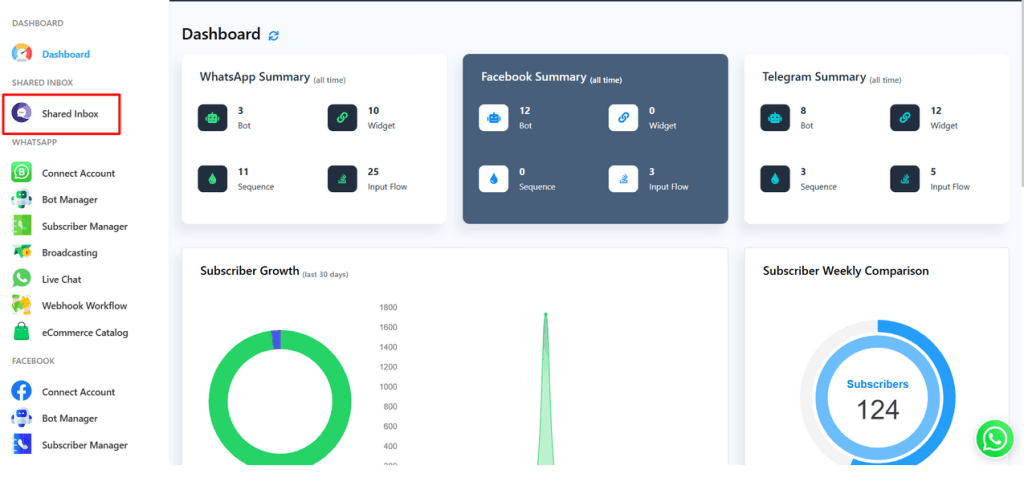Image resolution: width=1024 pixels, height=478 pixels.
Task: Click the Subscribers 124 weekly comparison gauge
Action: [x=877, y=400]
